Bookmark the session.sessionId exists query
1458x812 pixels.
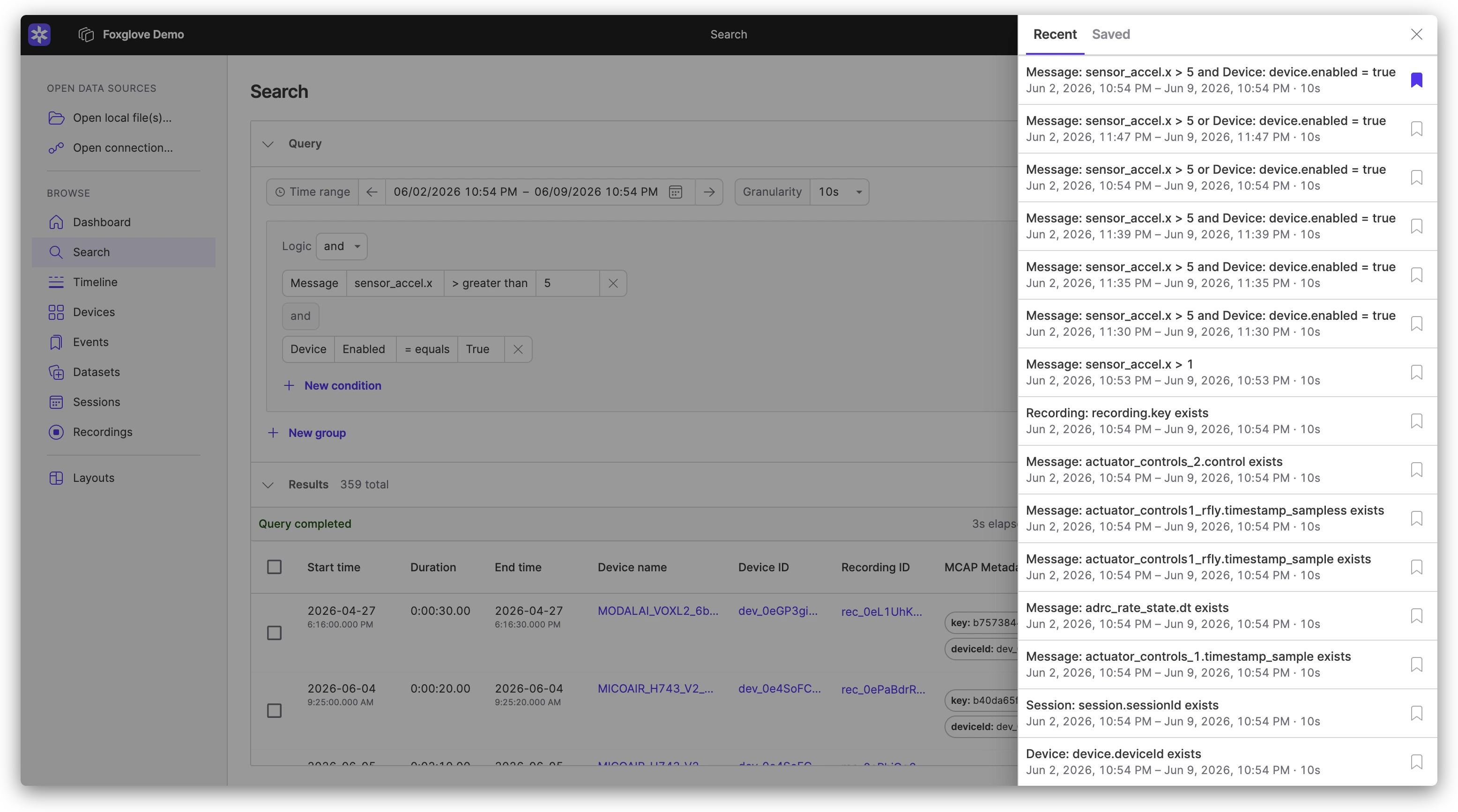(x=1416, y=712)
